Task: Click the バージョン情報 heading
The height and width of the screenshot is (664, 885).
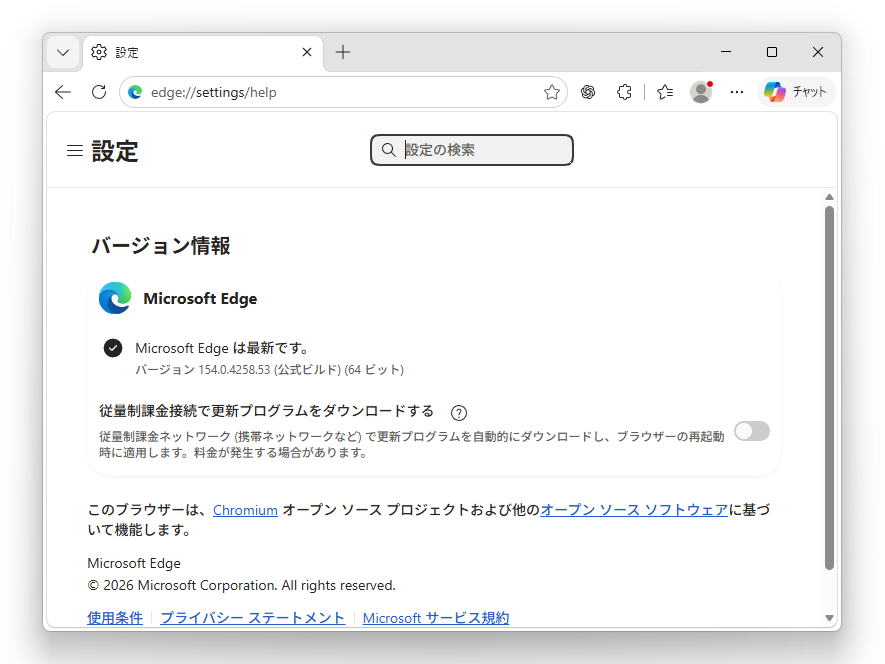Action: point(161,246)
